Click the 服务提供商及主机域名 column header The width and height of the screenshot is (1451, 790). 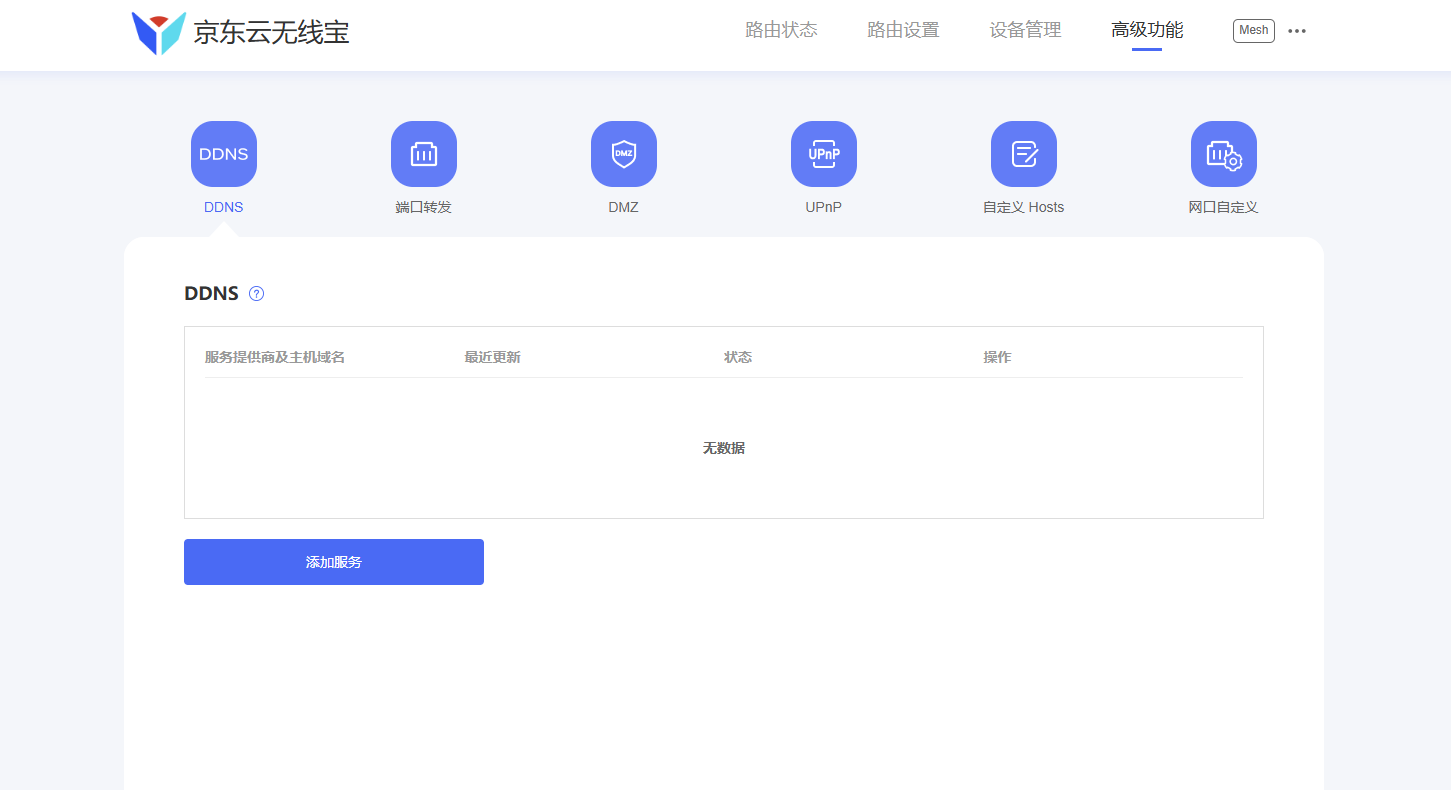click(x=274, y=356)
